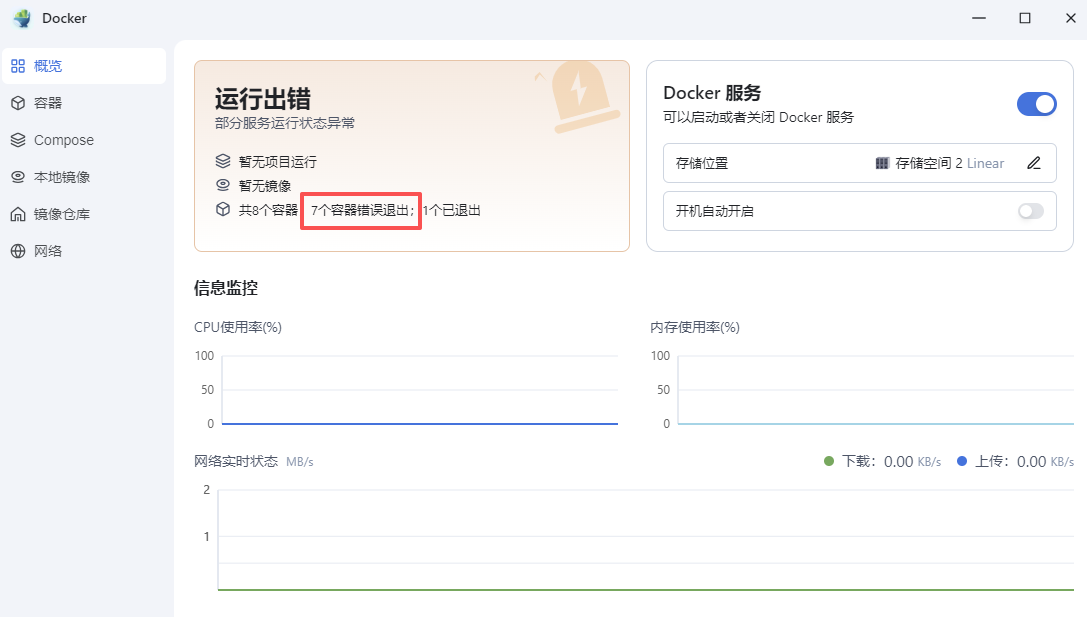Click the blue 上传 legend dot
This screenshot has width=1087, height=617.
pyautogui.click(x=962, y=461)
